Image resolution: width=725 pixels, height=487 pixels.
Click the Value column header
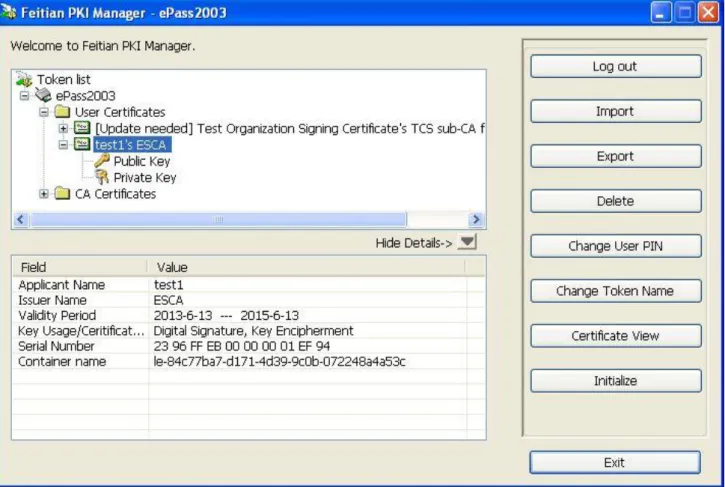(x=306, y=267)
